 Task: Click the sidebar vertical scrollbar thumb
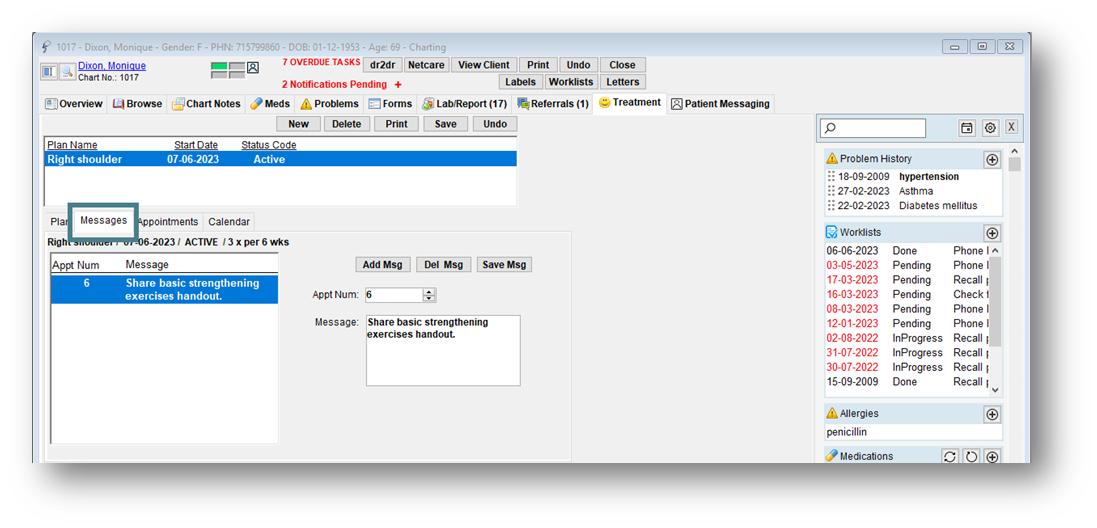1014,164
